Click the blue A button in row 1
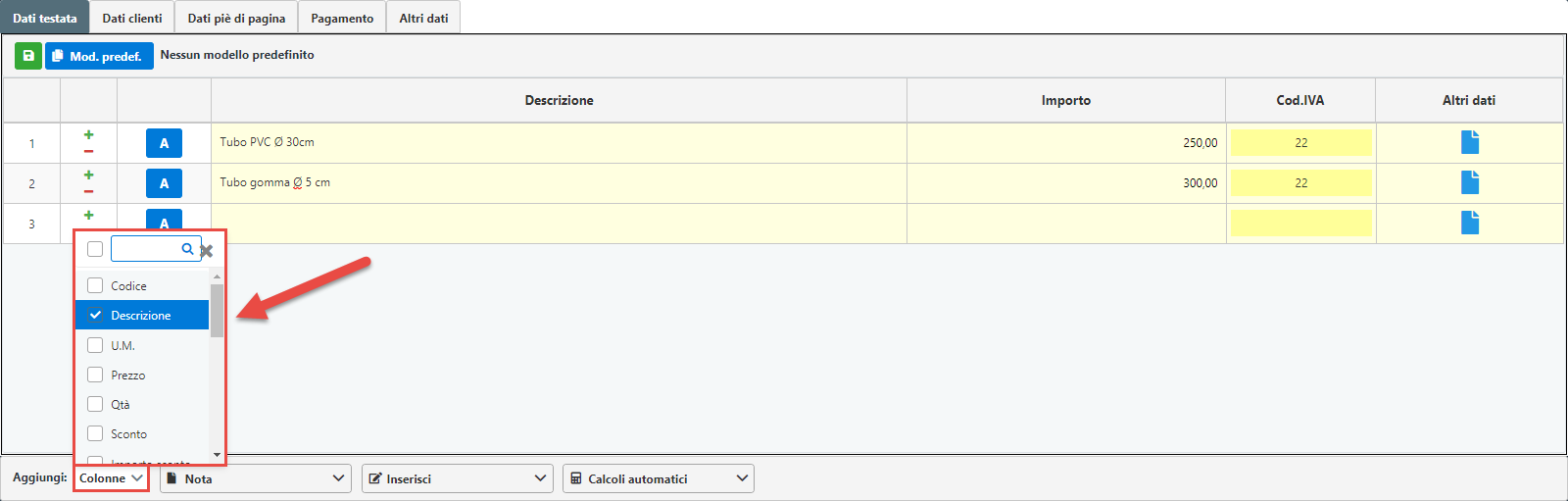 [x=164, y=143]
